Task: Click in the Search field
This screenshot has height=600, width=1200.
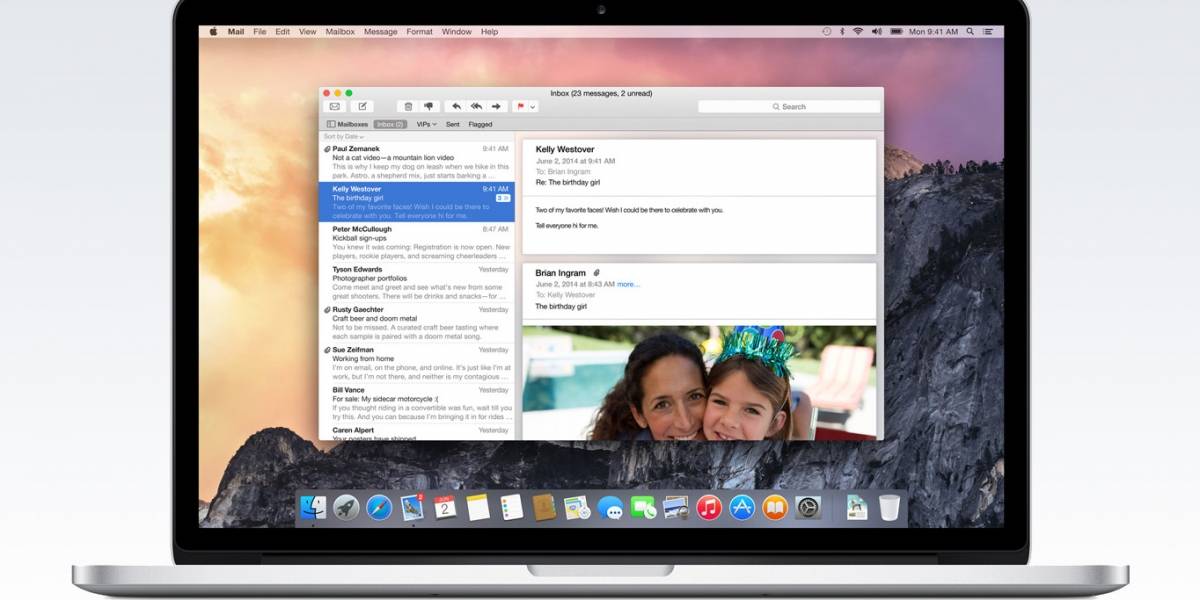Action: 789,106
